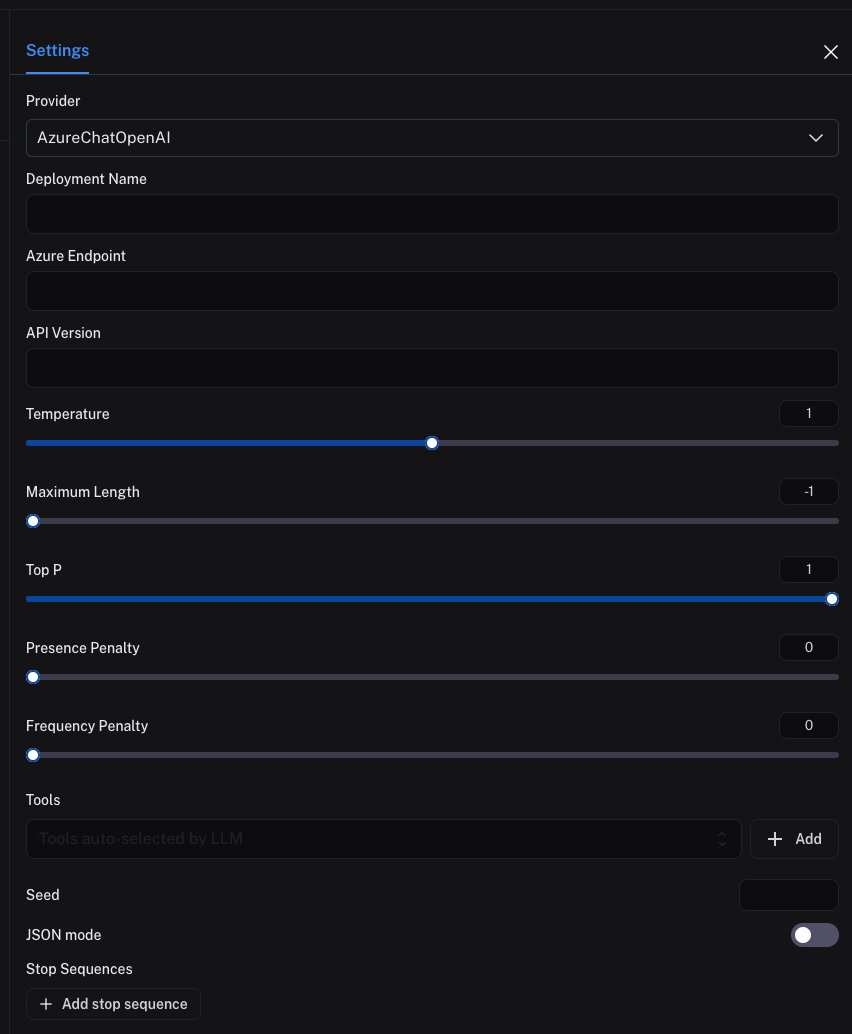Toggle JSON mode on

[x=814, y=935]
